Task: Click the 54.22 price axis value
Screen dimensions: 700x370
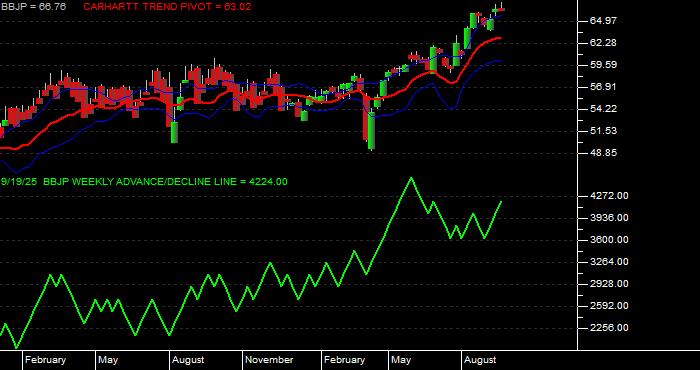Action: (603, 109)
